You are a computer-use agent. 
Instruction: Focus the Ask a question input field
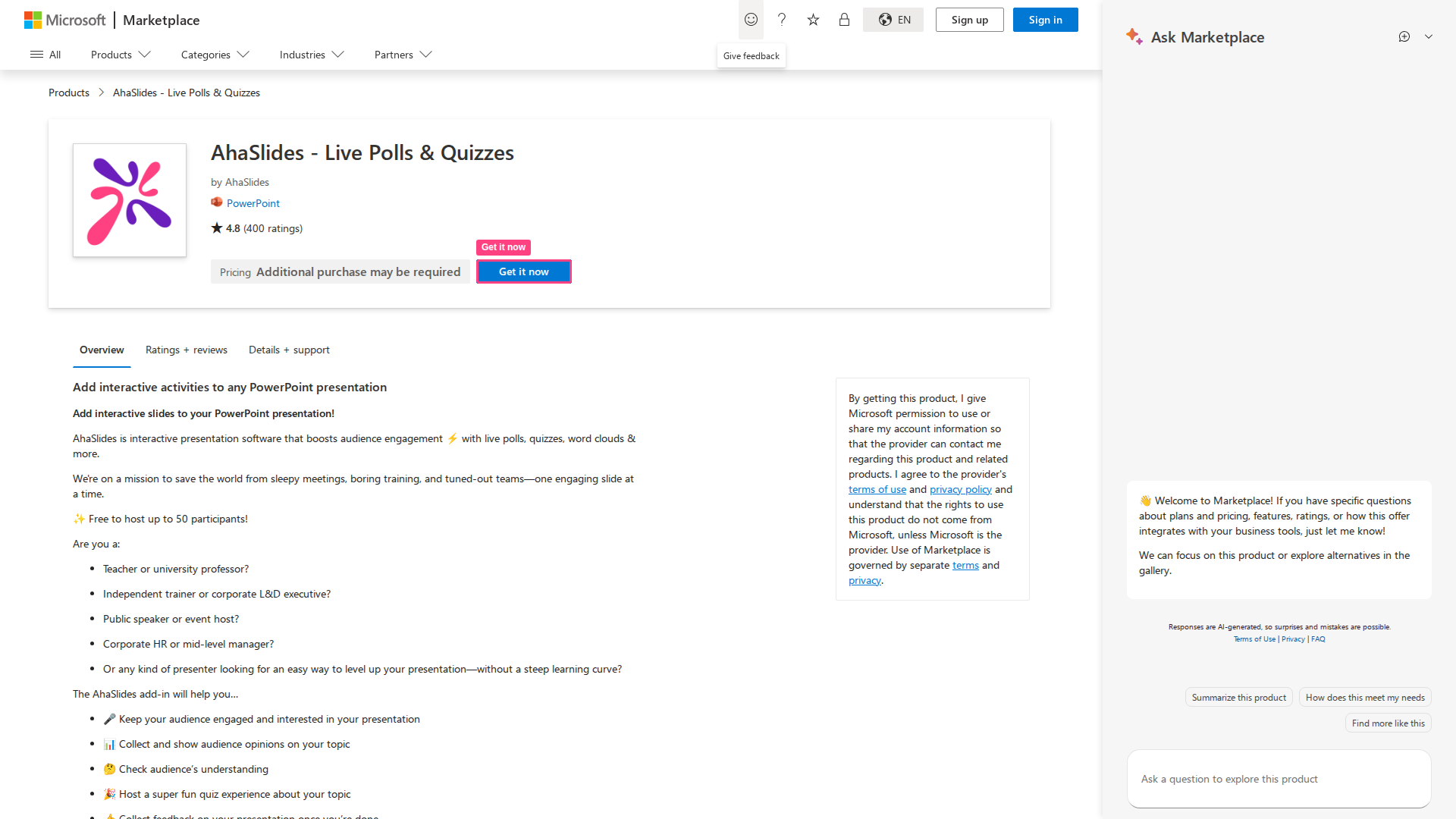tap(1279, 779)
